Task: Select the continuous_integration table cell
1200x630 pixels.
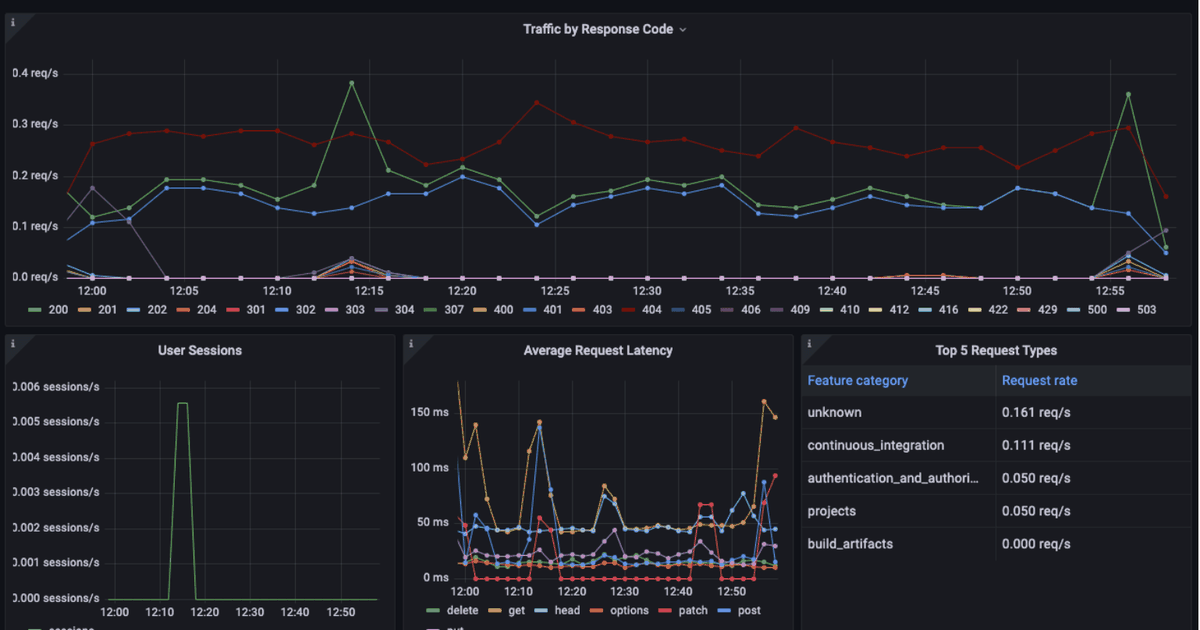Action: click(898, 445)
